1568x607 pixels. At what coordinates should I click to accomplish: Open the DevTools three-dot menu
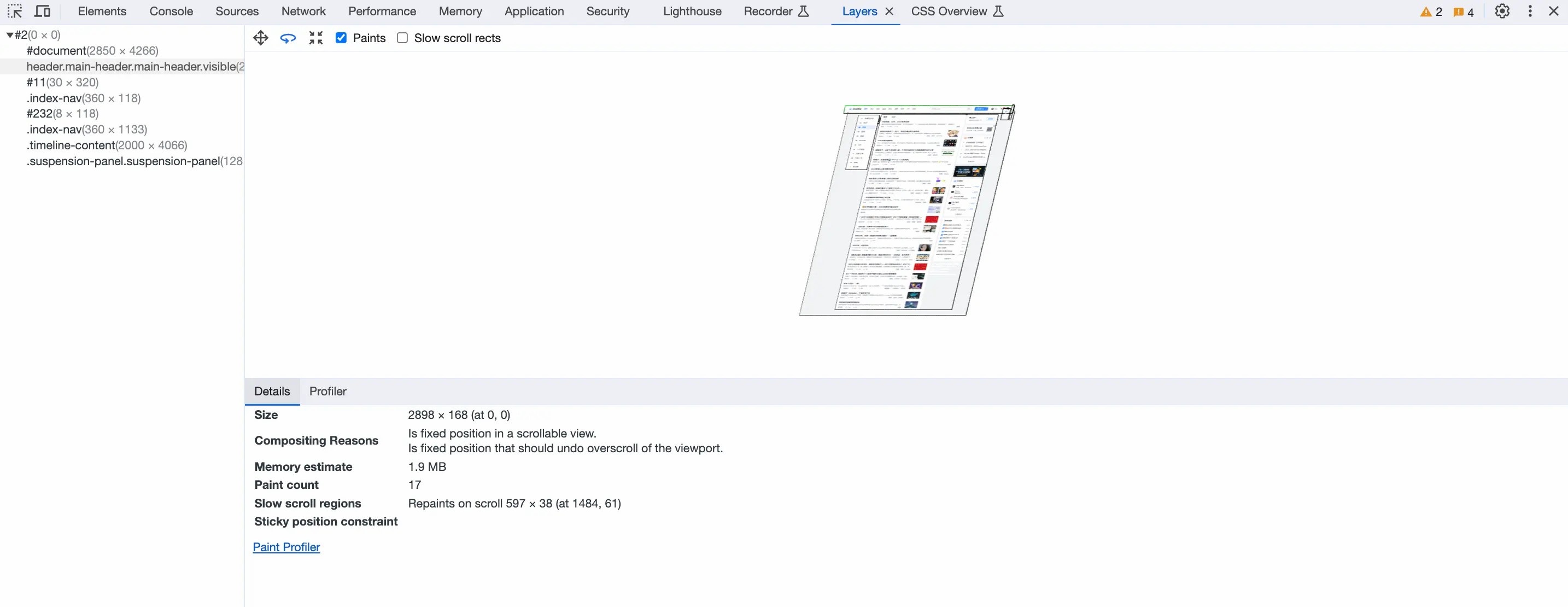coord(1530,11)
